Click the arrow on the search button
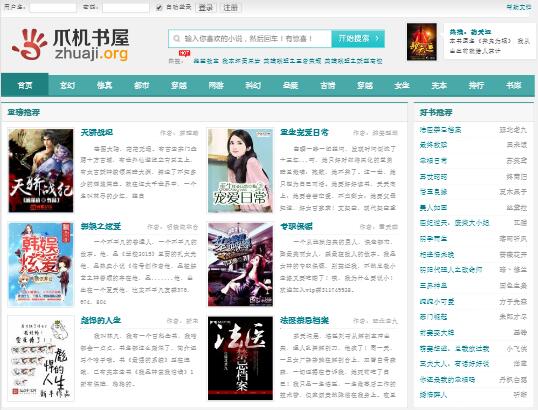Viewport: 538px width, 410px height. (x=377, y=38)
